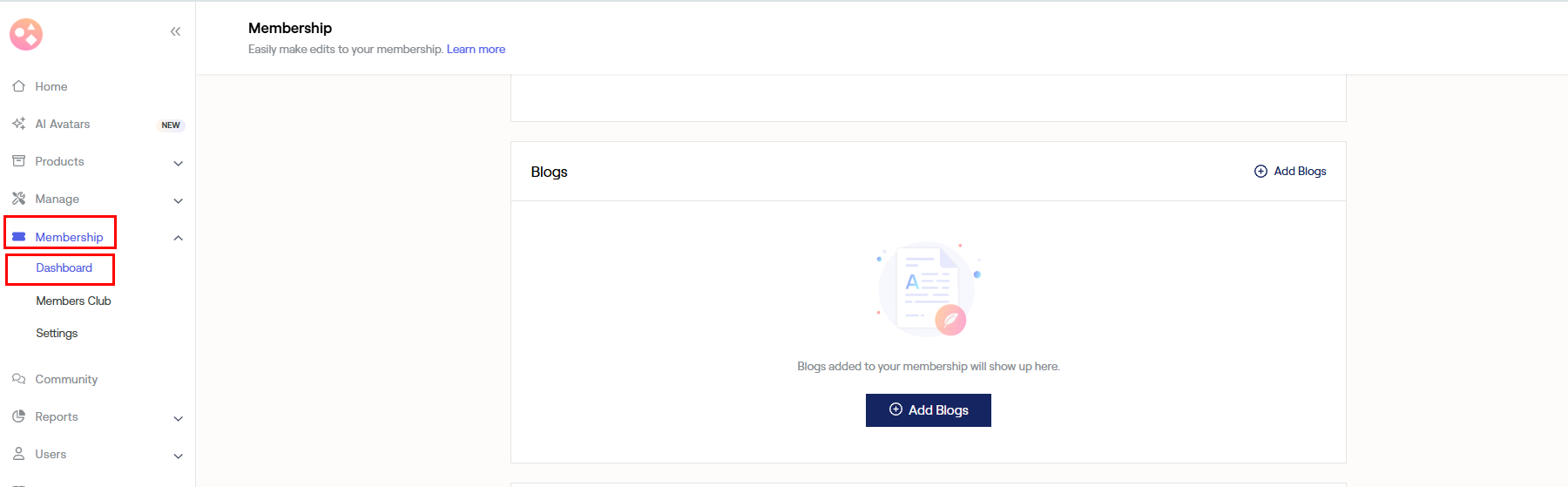Screen dimensions: 1568x487
Task: Expand the Reports submenu chevron
Action: click(x=178, y=418)
